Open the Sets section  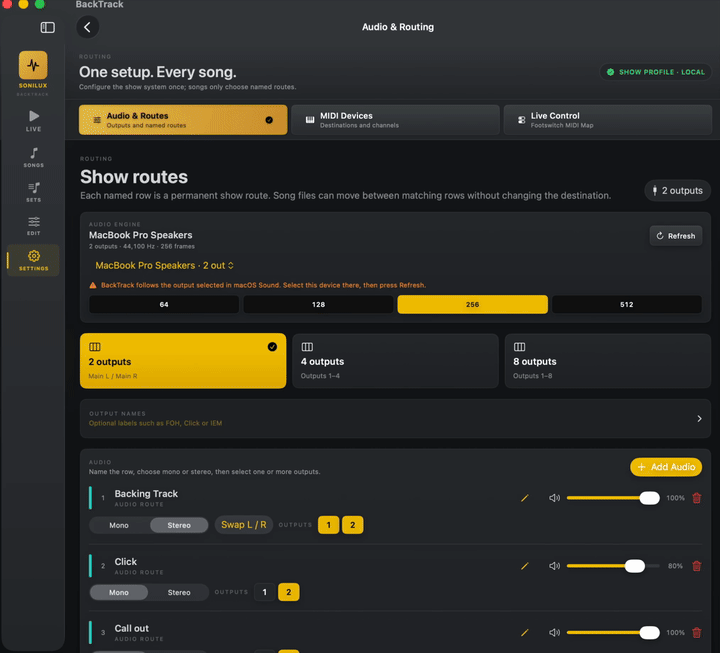click(34, 192)
